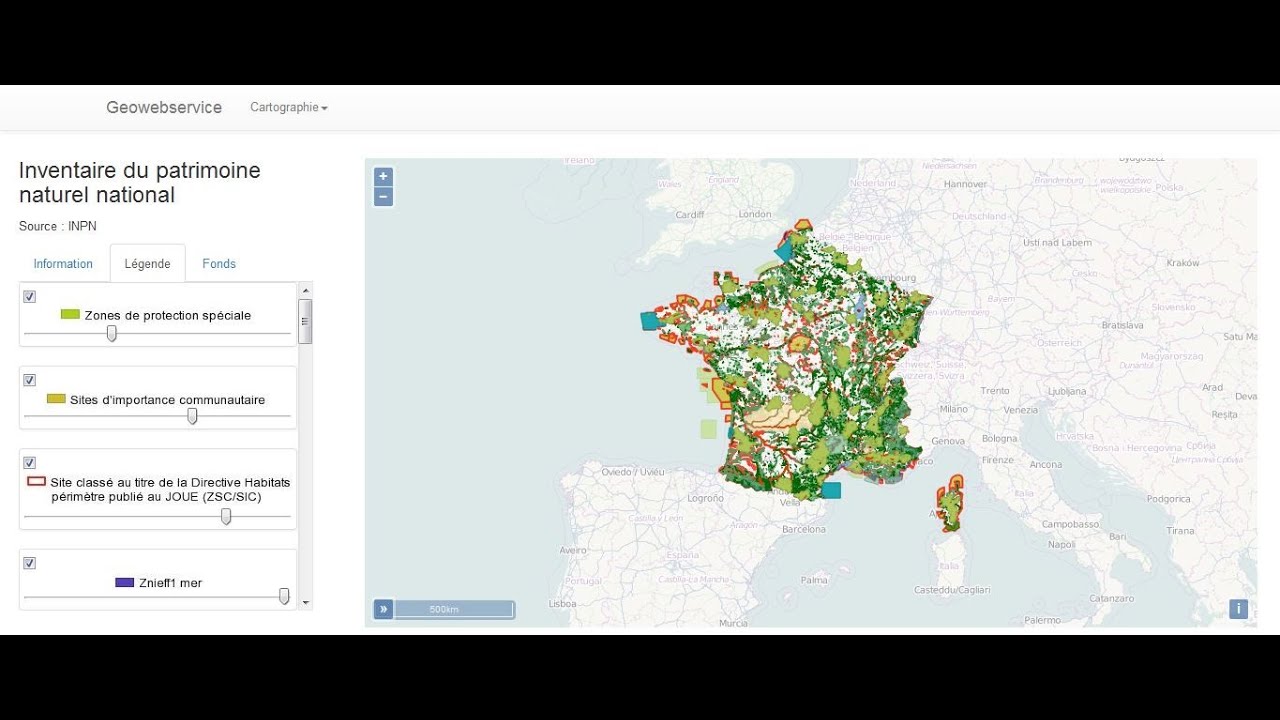Click the 'Source : INPN' text

pyautogui.click(x=58, y=226)
